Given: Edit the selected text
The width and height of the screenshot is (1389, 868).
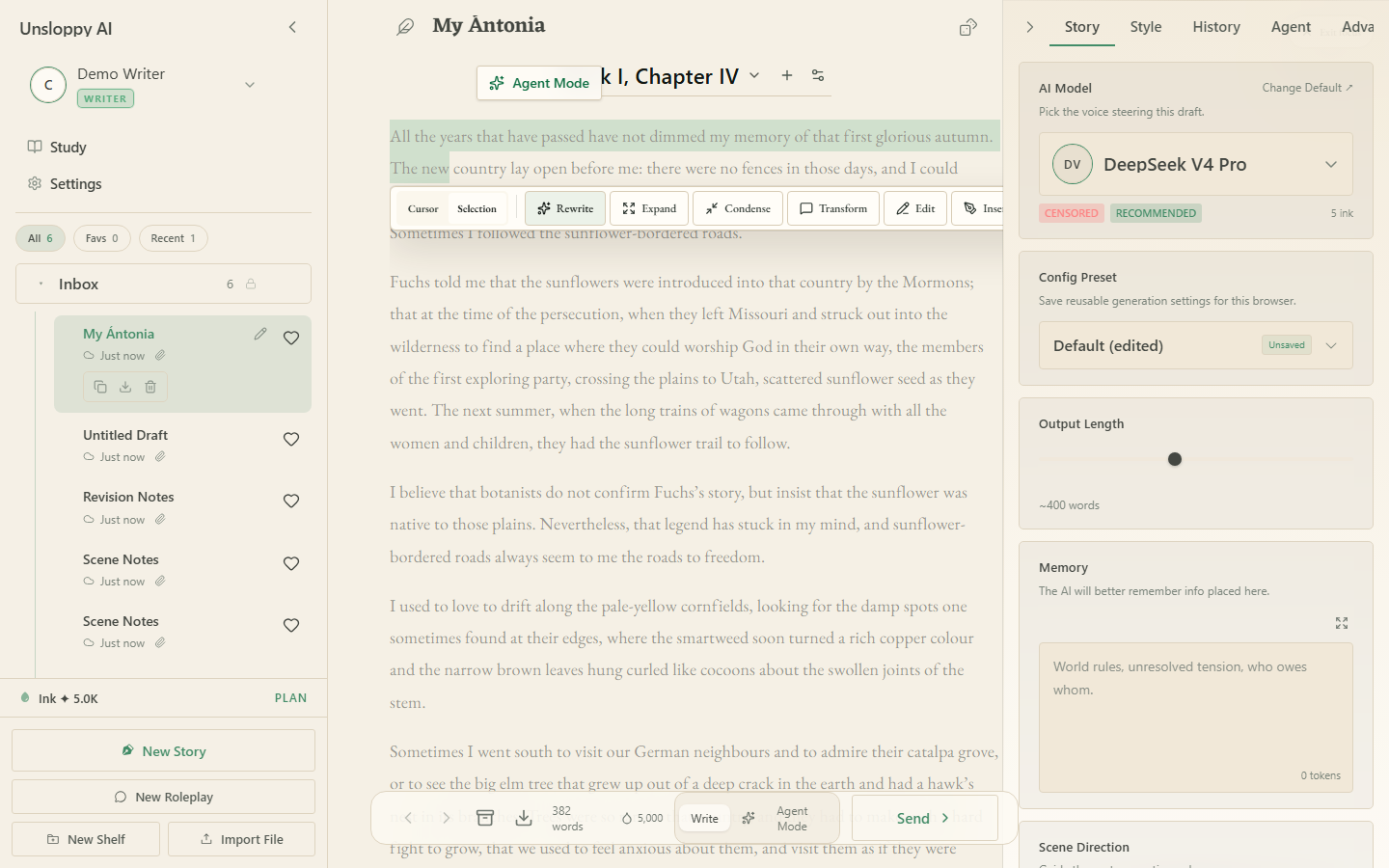Looking at the screenshot, I should [x=915, y=208].
